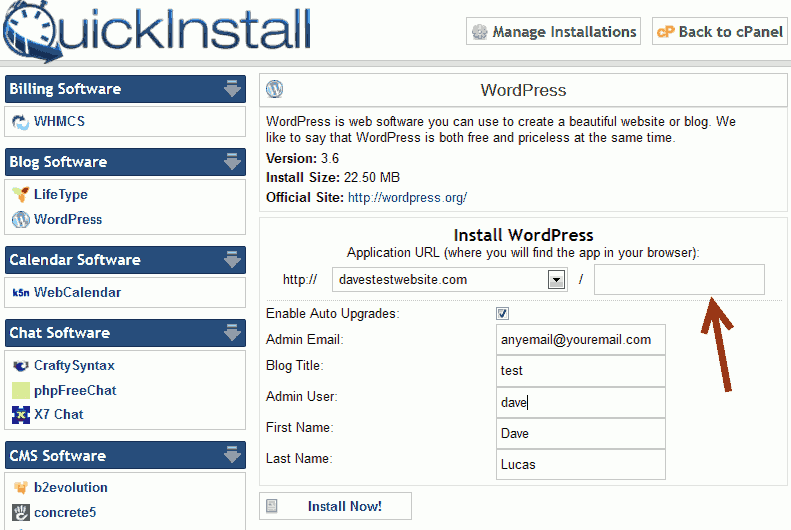Go Back to cPanel

719,31
